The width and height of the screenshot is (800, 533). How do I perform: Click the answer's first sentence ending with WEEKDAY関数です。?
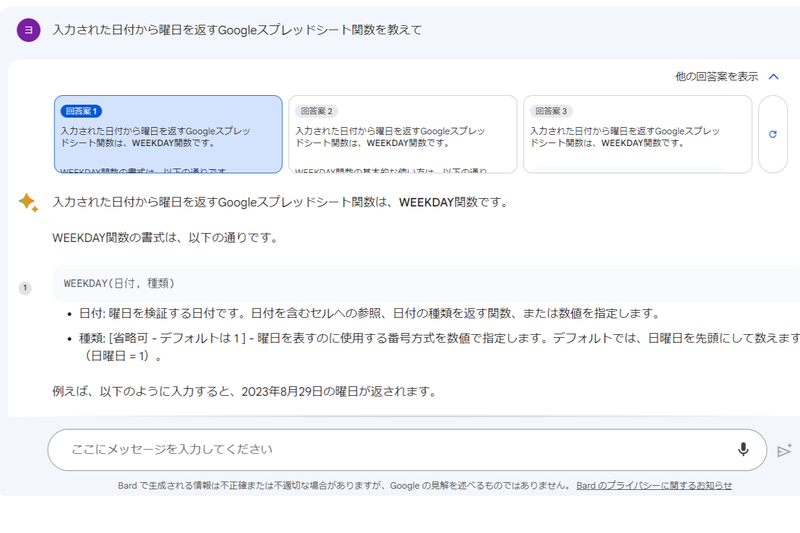coord(281,202)
